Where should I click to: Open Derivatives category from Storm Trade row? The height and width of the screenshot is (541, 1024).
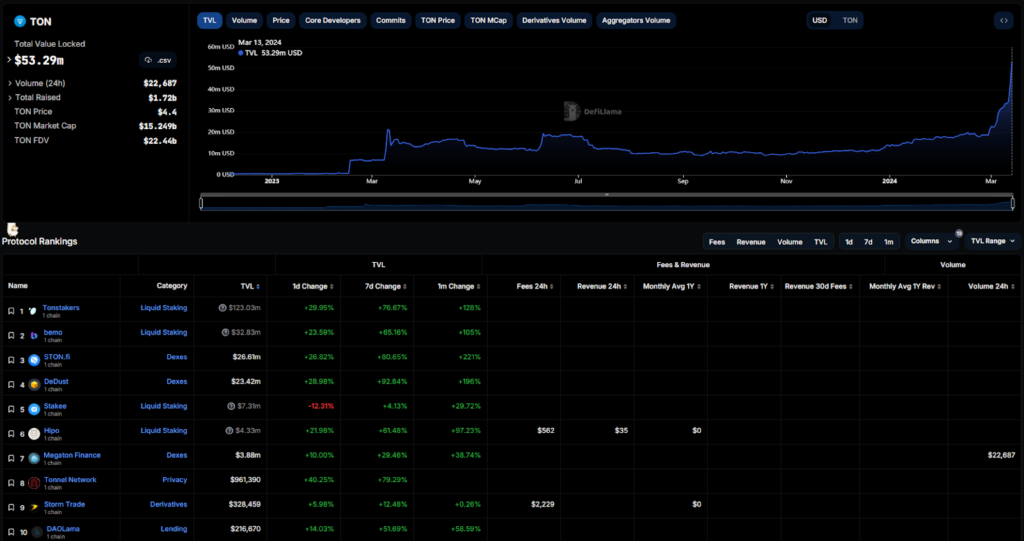coord(168,504)
